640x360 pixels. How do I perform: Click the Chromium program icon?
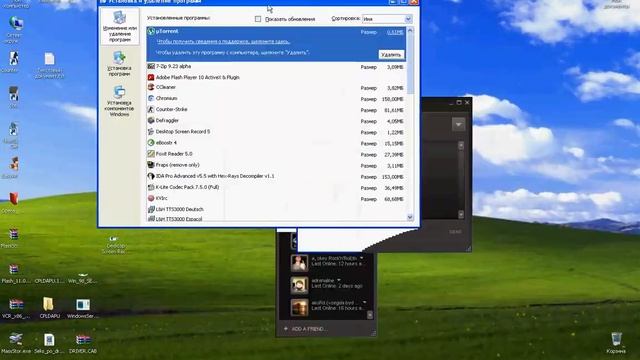click(151, 98)
